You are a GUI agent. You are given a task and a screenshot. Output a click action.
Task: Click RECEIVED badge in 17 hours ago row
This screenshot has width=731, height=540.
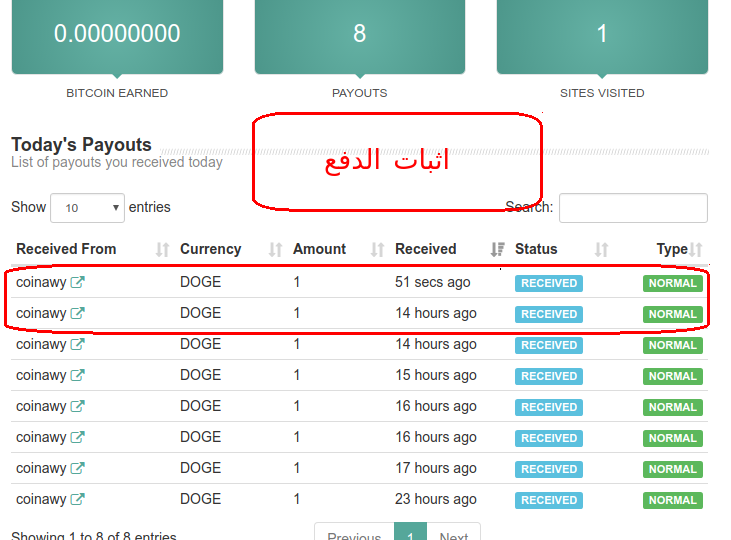point(549,469)
